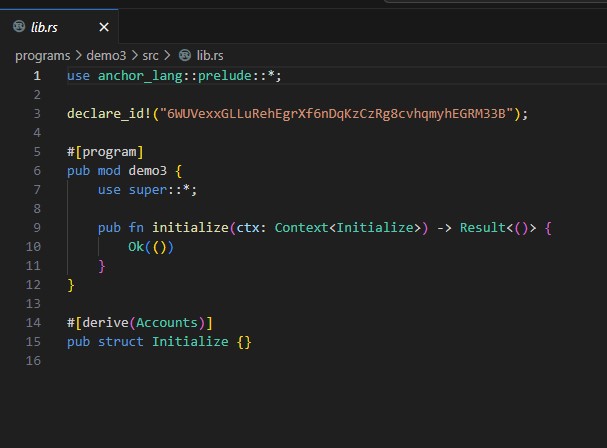Click 'struct' keyword on line 15
This screenshot has height=448, width=607.
[120, 342]
